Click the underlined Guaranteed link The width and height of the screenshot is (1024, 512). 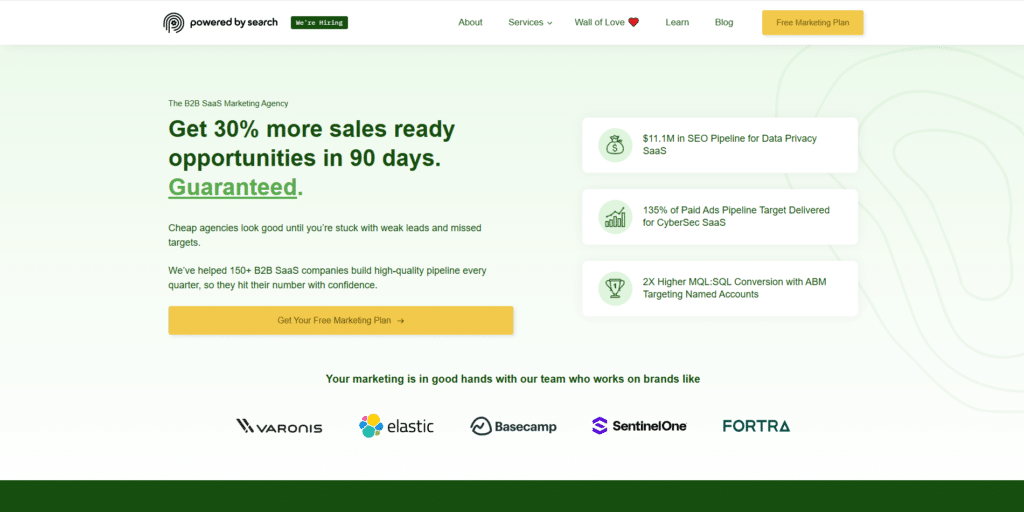click(x=233, y=187)
